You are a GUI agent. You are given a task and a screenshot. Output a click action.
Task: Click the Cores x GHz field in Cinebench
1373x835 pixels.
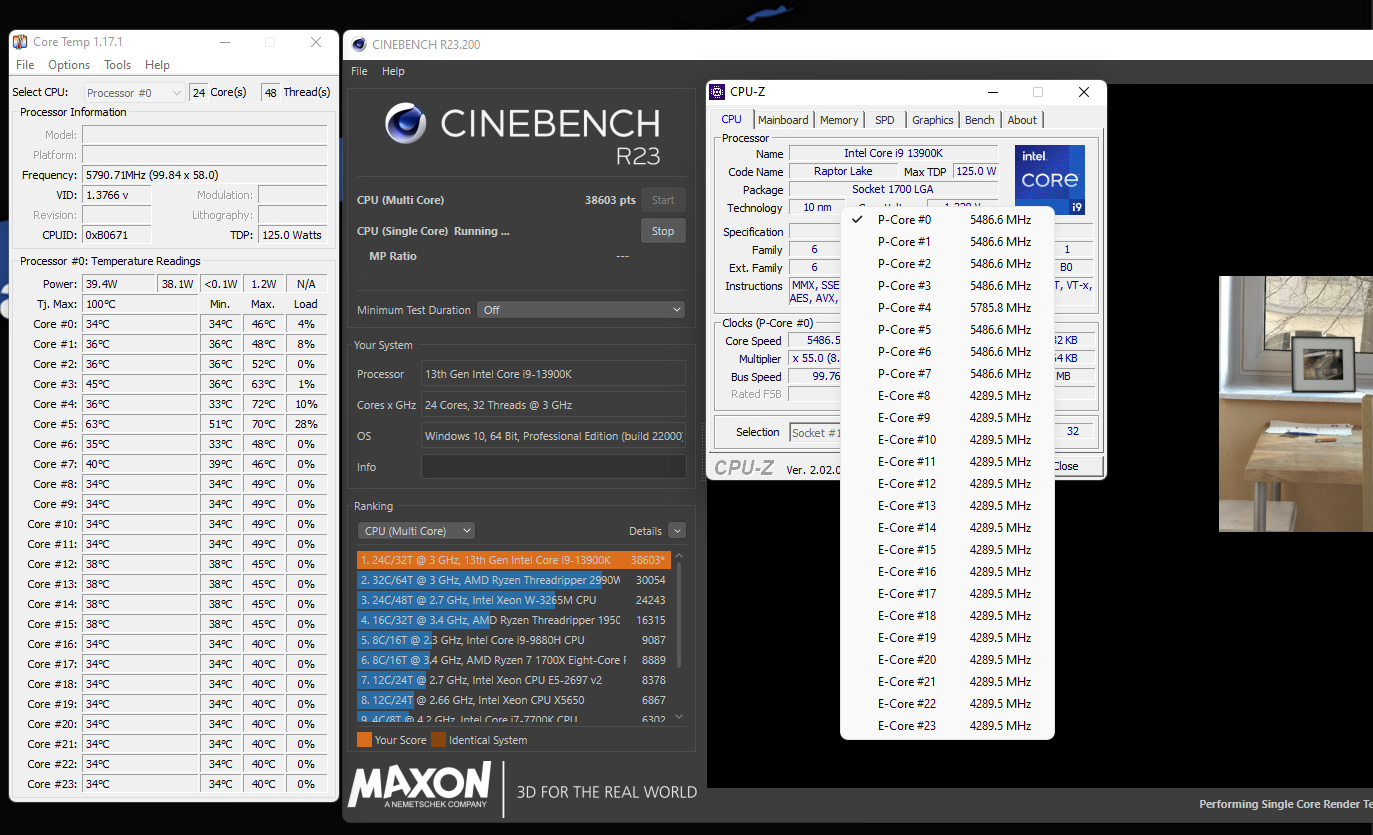[x=553, y=405]
